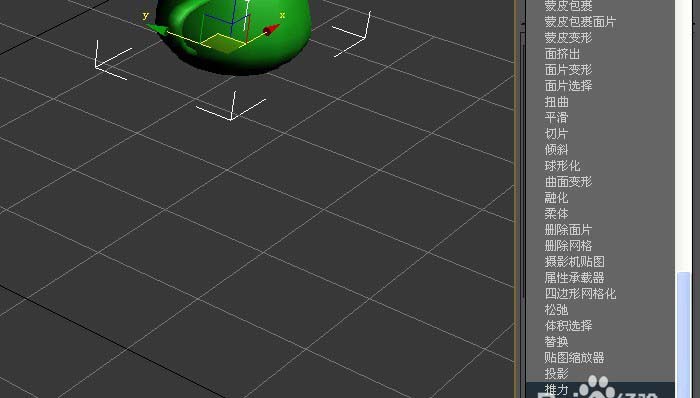Apply the 面挤出 modifier from the list

coord(562,54)
